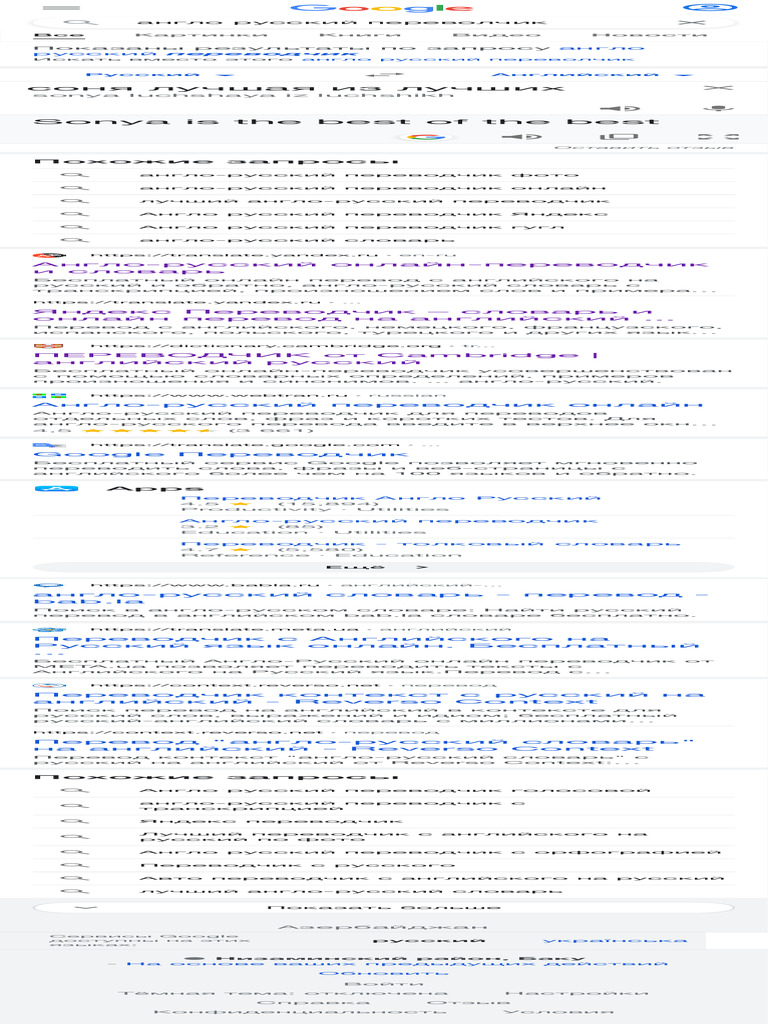
Task: Swap translation languages with the arrows icon
Action: click(x=383, y=74)
